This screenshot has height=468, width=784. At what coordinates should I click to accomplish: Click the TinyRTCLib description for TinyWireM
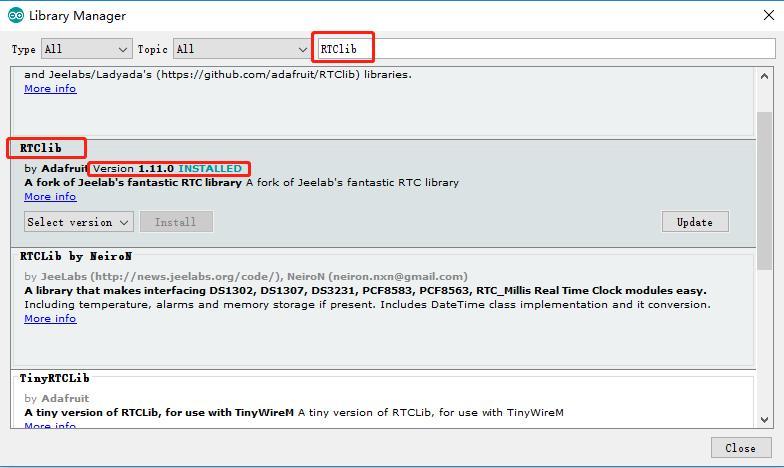coord(294,412)
